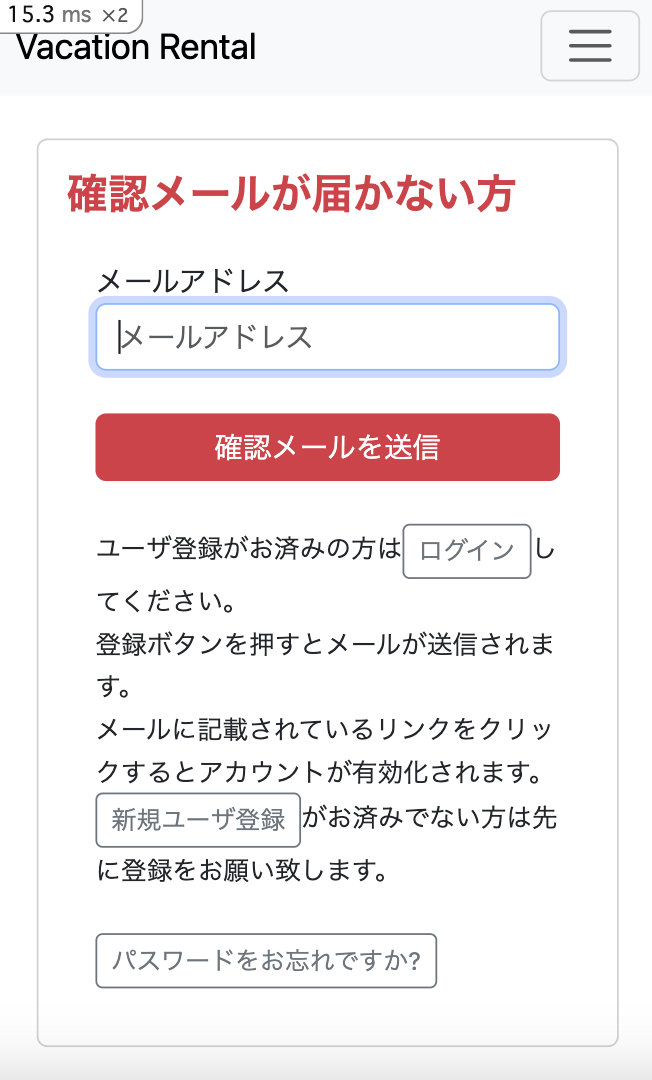Open パスワードをお忘れですか? recovery link
Screen dimensions: 652x1080
266,961
